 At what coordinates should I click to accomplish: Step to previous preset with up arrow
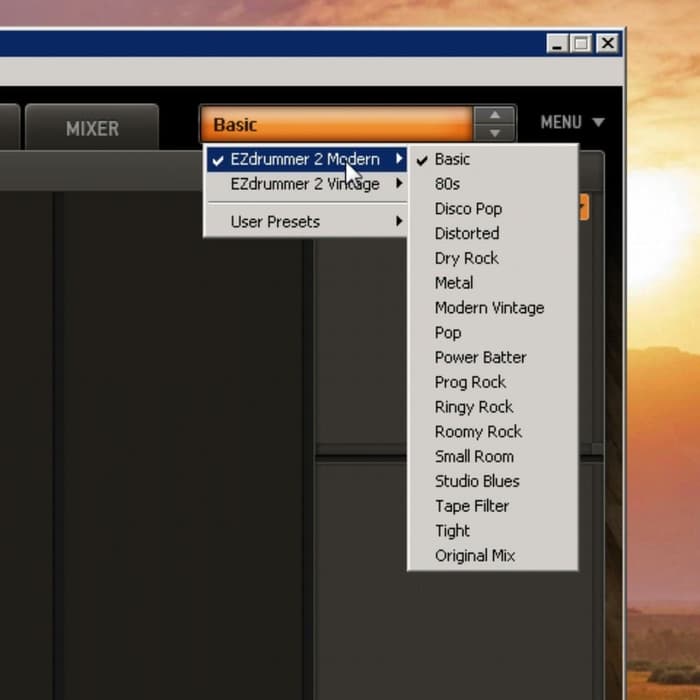click(x=495, y=115)
